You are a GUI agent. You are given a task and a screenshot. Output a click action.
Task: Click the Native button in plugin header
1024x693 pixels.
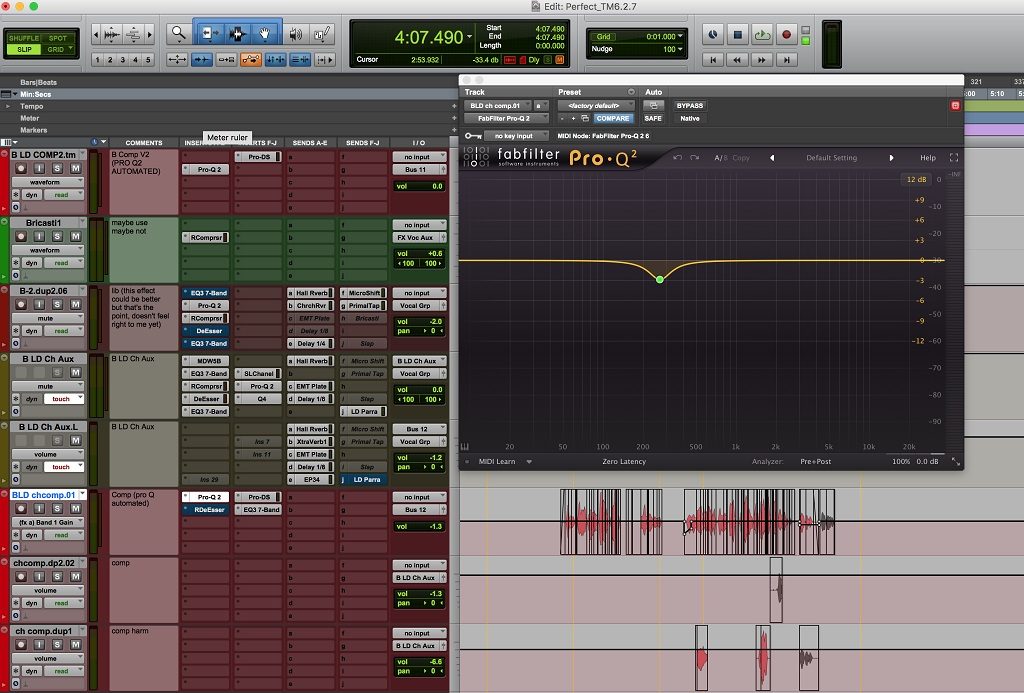690,118
